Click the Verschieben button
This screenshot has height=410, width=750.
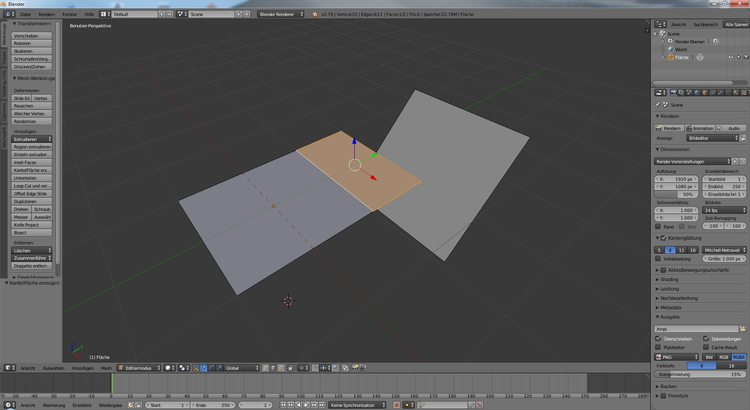pyautogui.click(x=33, y=35)
